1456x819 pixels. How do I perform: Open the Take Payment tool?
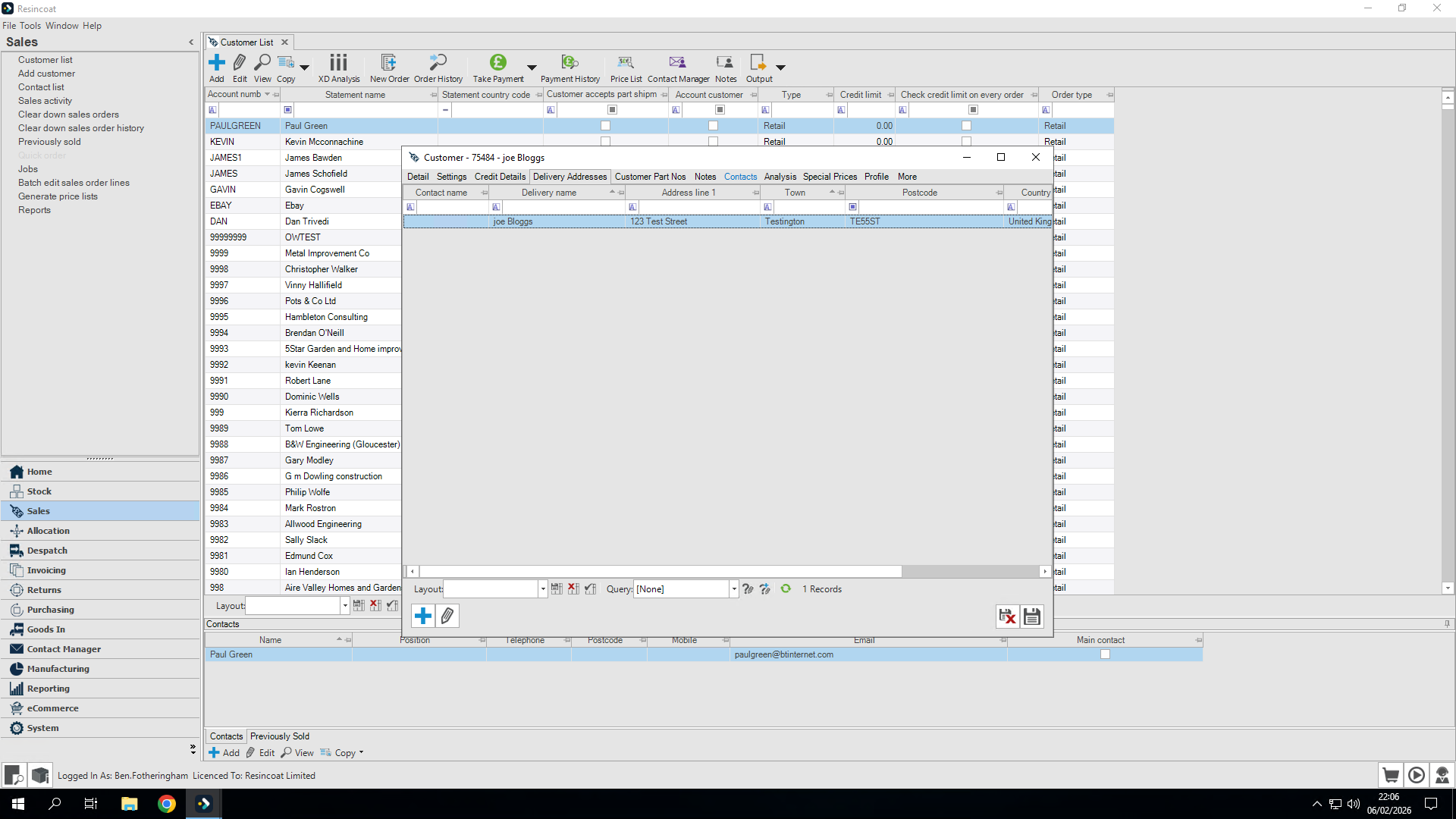tap(497, 67)
